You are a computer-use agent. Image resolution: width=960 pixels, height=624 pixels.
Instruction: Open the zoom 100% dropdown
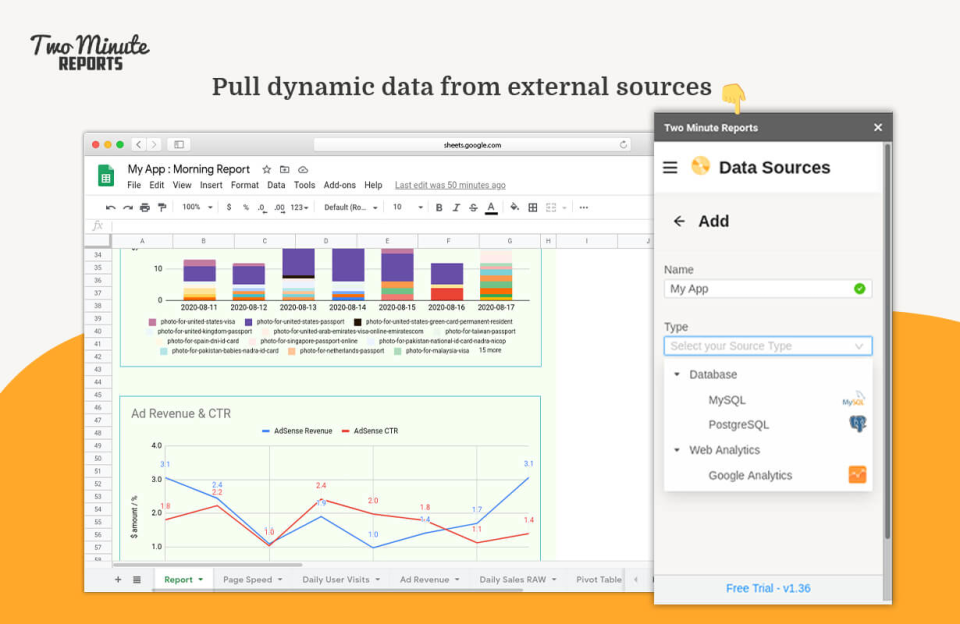point(197,208)
